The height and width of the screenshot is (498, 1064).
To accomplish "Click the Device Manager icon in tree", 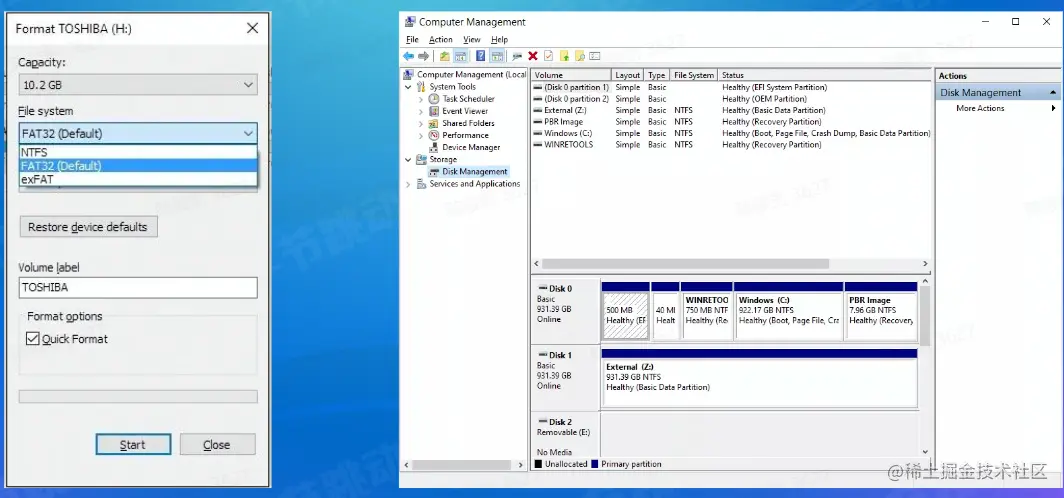I will pyautogui.click(x=434, y=147).
